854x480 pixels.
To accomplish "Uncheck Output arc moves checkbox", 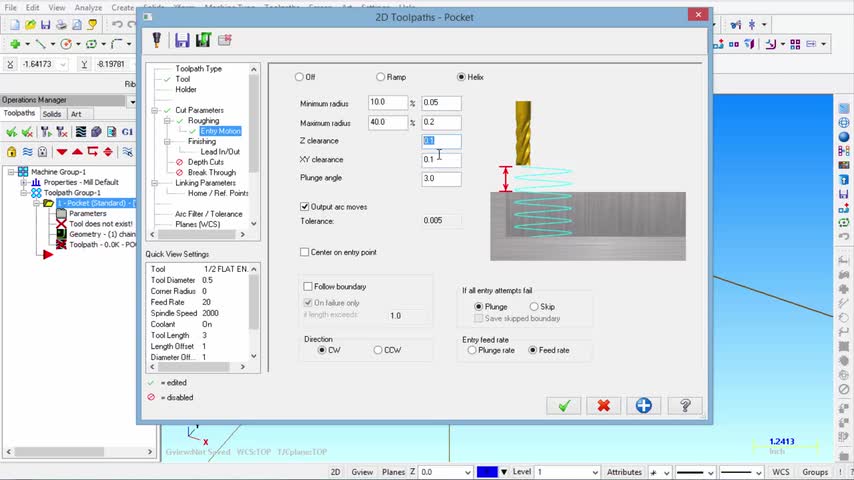I will click(x=304, y=206).
